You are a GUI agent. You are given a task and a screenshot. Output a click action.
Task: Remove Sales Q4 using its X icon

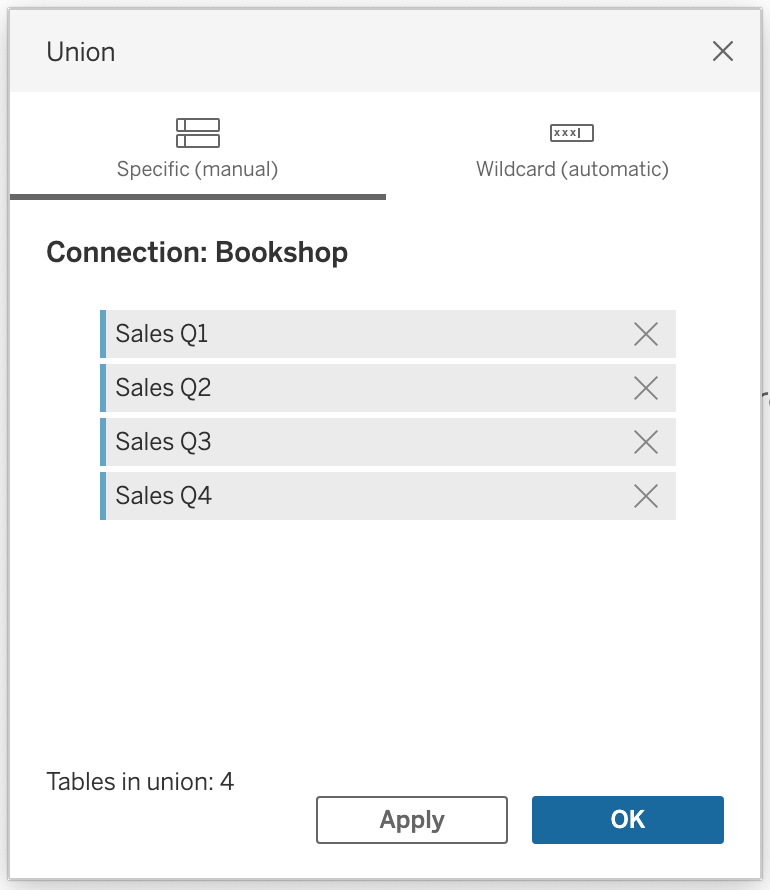click(x=646, y=496)
